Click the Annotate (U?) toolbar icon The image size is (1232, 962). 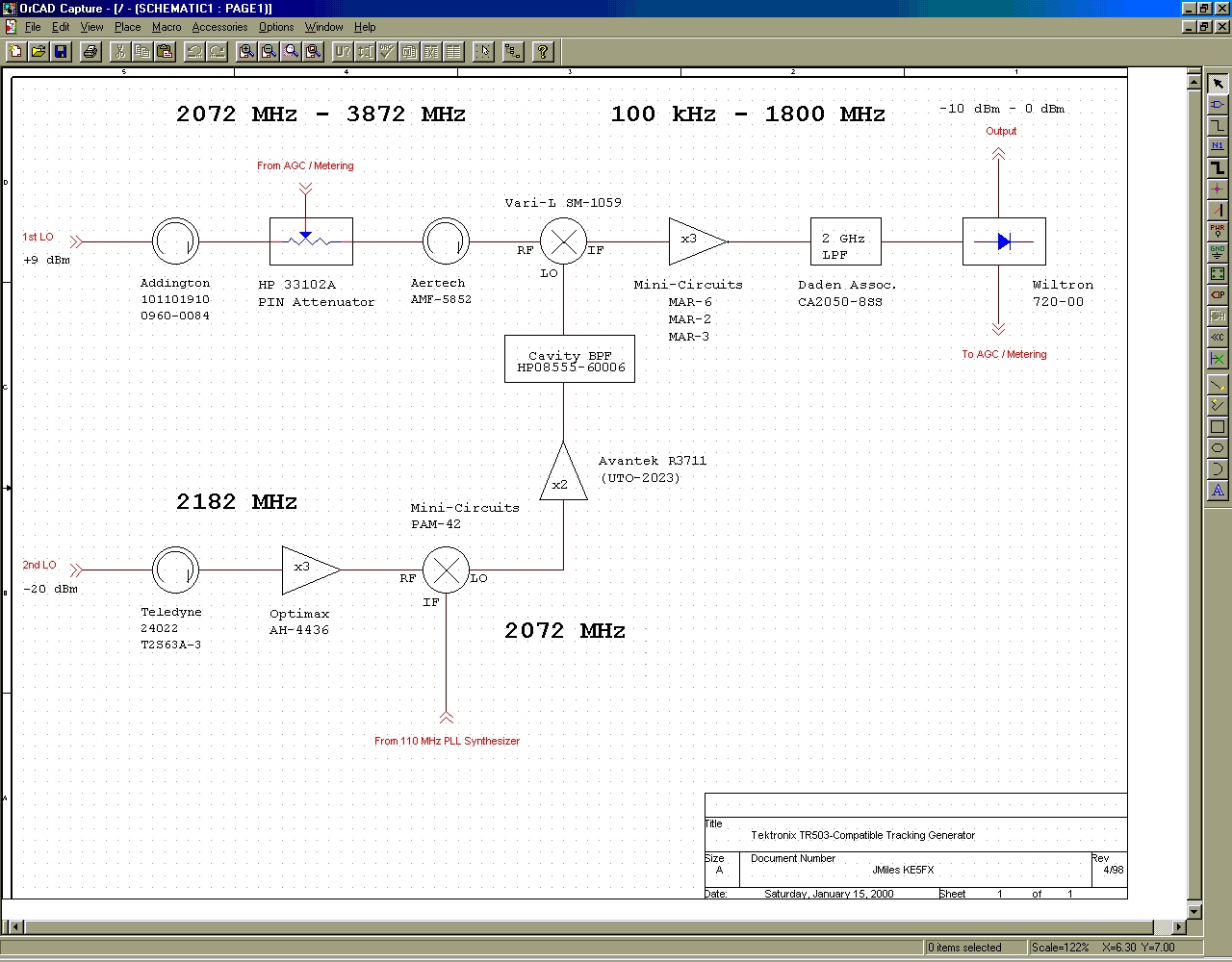[x=343, y=51]
